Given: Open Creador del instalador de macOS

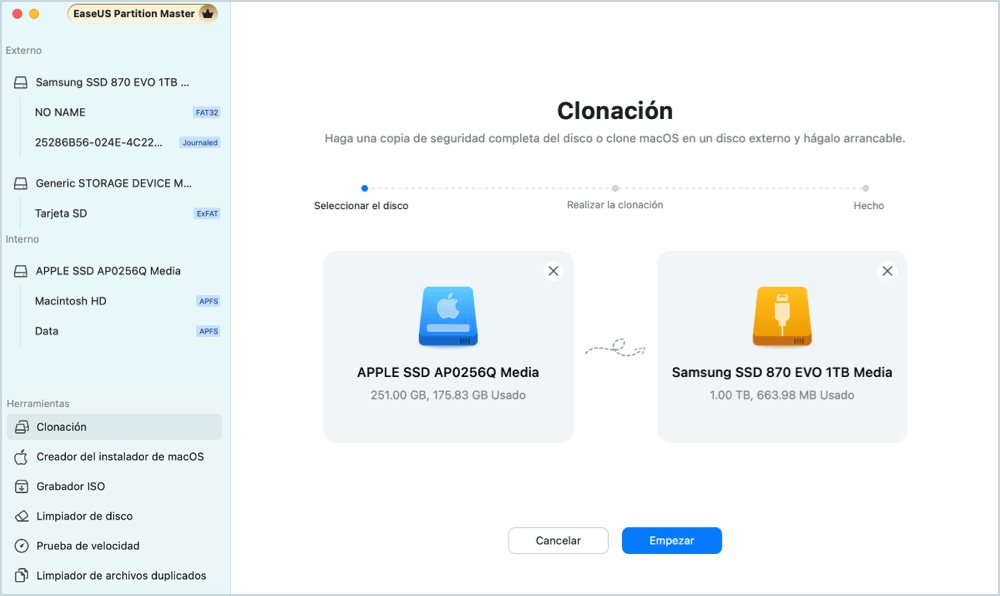Looking at the screenshot, I should point(114,457).
